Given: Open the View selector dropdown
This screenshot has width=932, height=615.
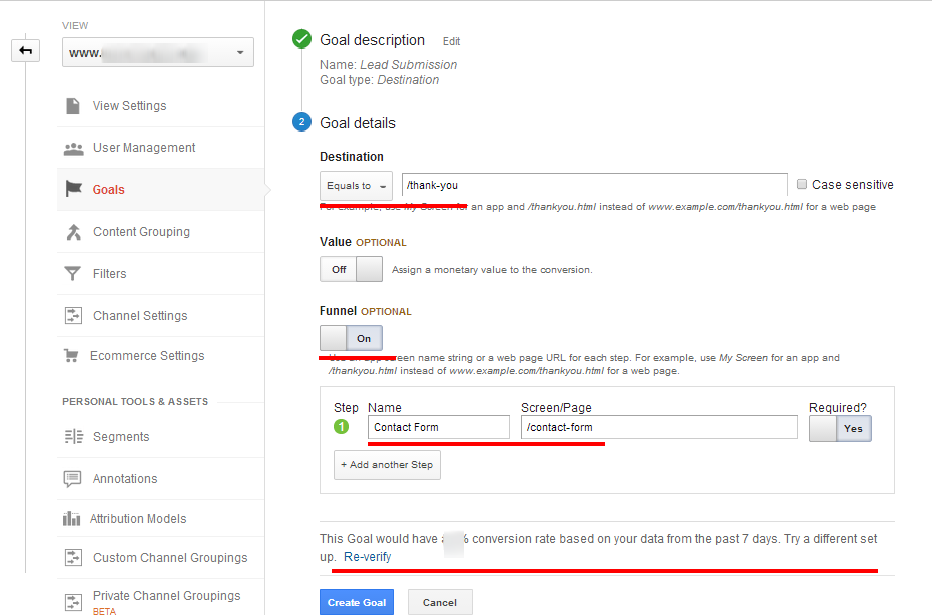Looking at the screenshot, I should pos(157,53).
